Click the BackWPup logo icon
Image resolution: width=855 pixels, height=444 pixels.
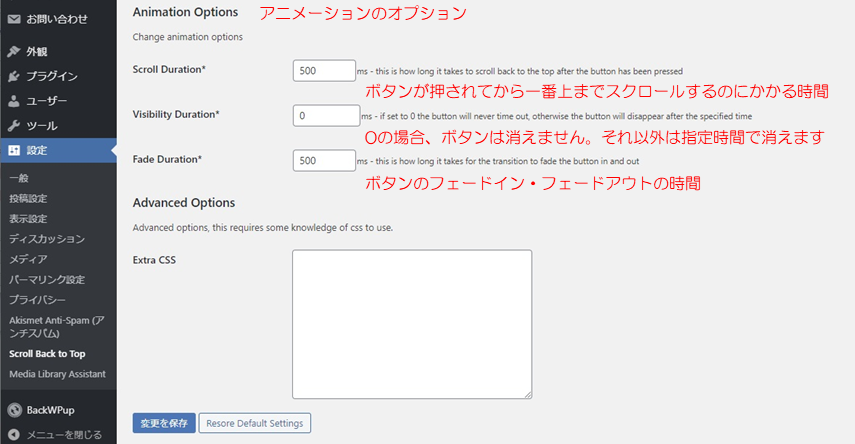pyautogui.click(x=15, y=410)
